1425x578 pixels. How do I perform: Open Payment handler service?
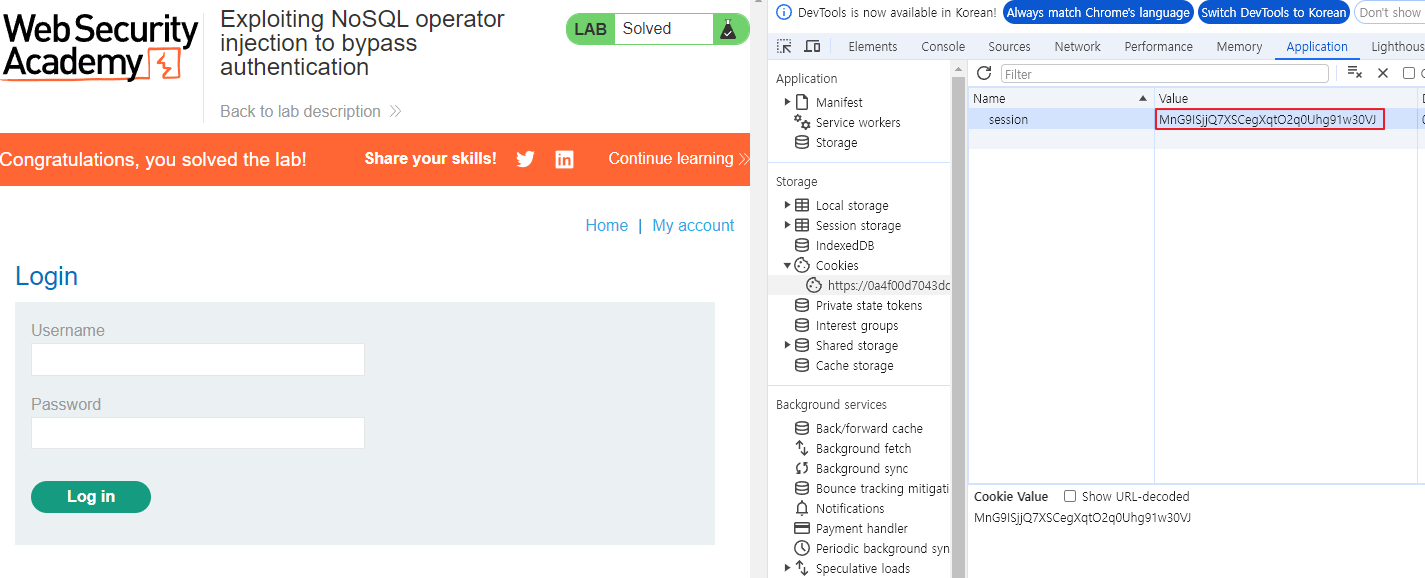click(862, 528)
